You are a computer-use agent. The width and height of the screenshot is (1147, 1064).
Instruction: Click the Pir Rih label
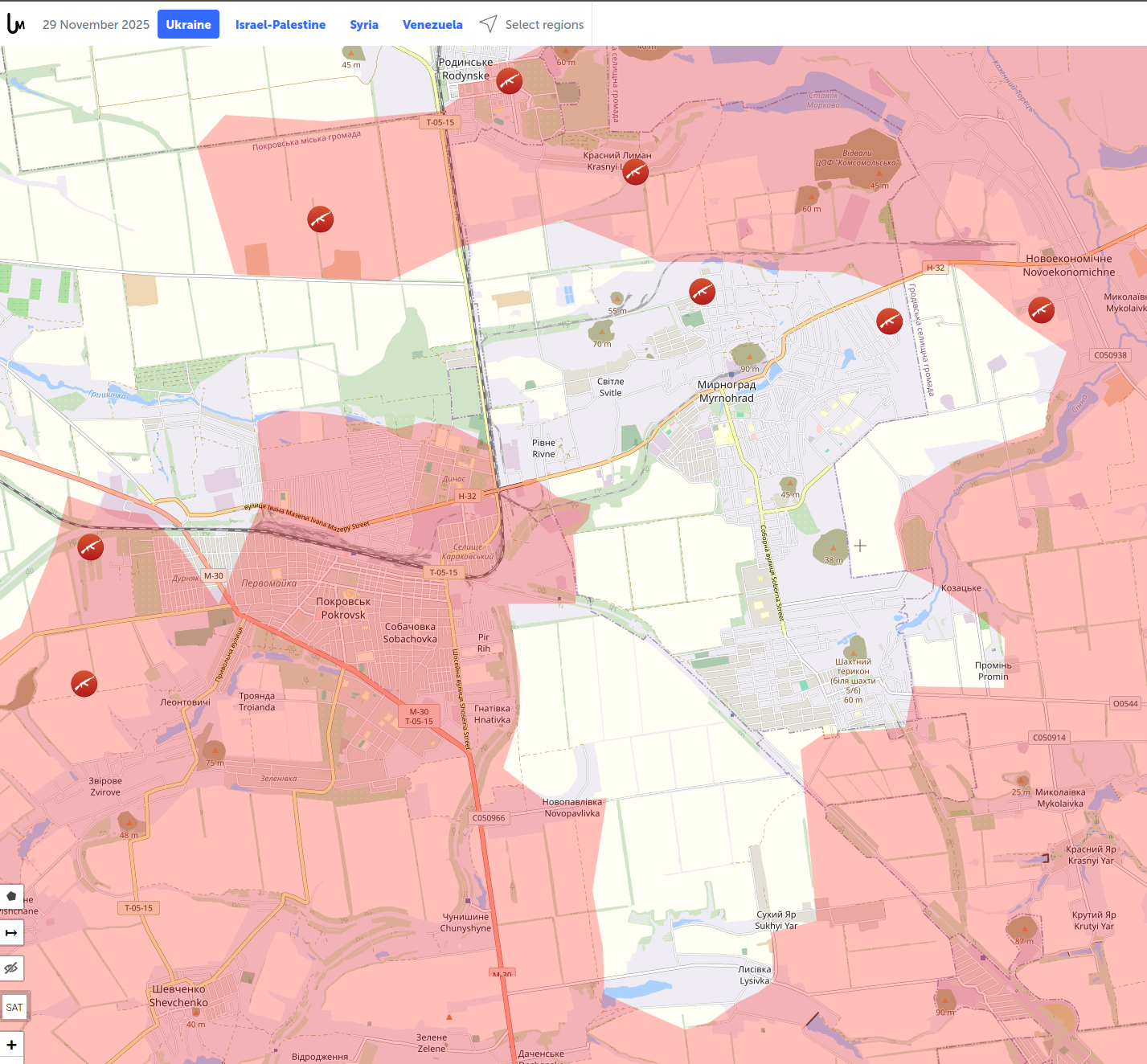[484, 643]
